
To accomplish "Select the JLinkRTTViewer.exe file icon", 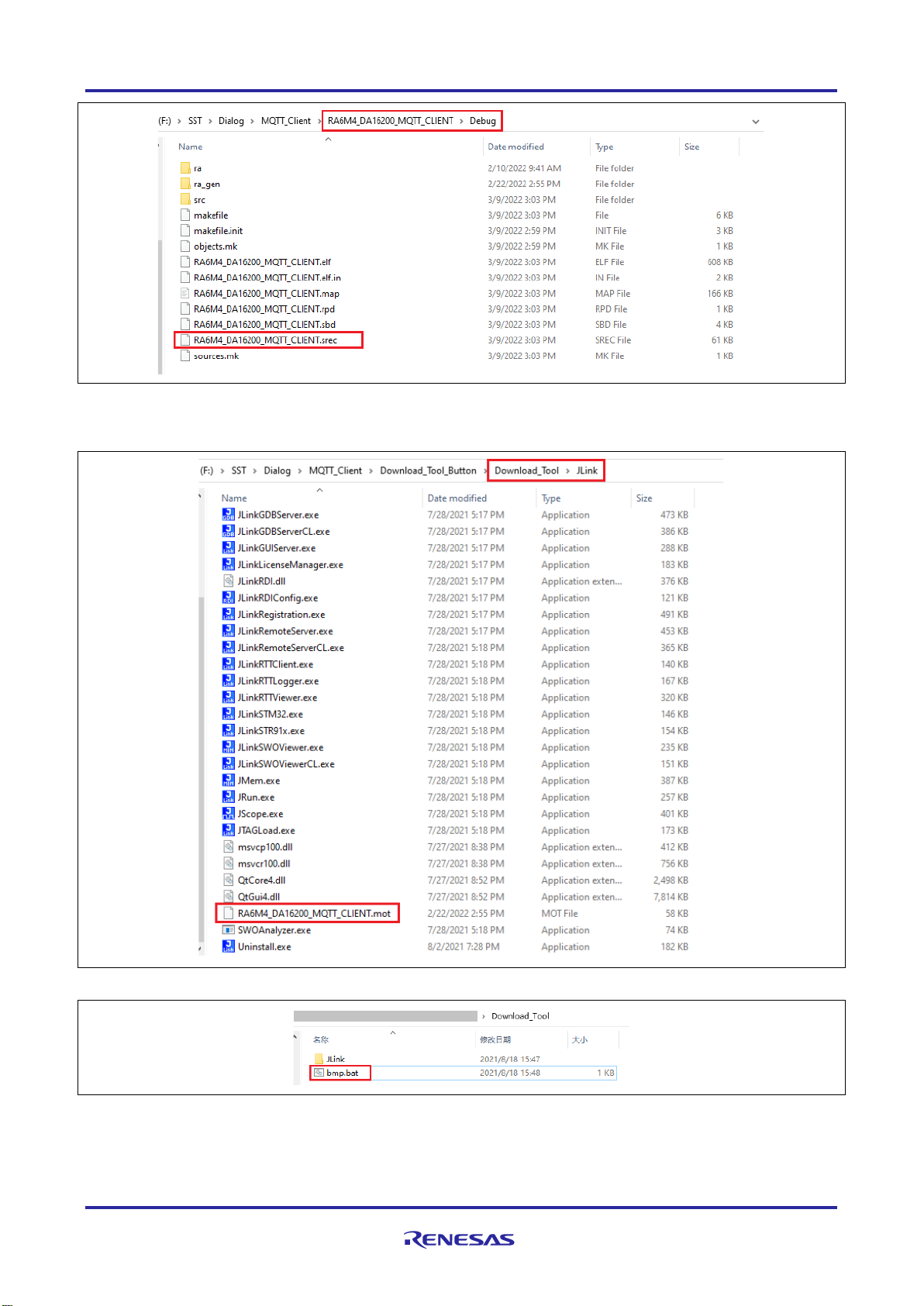I will (x=228, y=698).
